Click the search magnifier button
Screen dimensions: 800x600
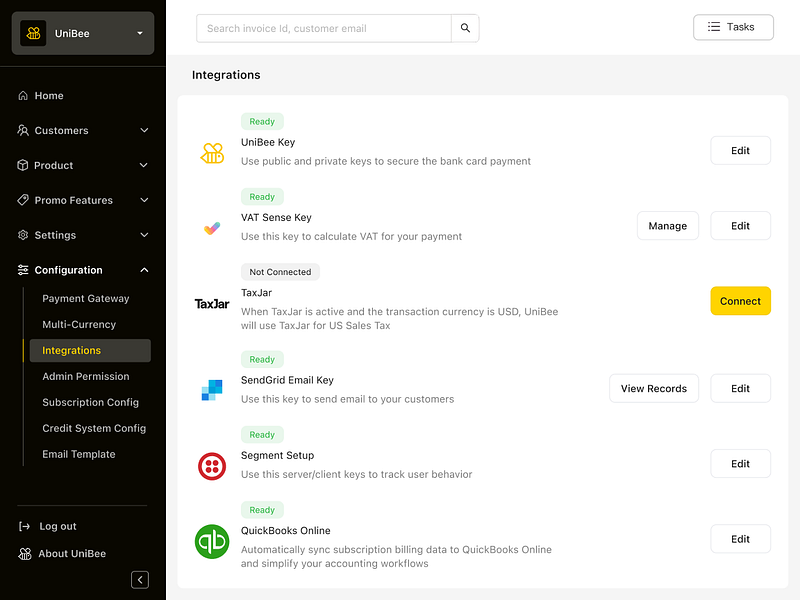point(465,28)
